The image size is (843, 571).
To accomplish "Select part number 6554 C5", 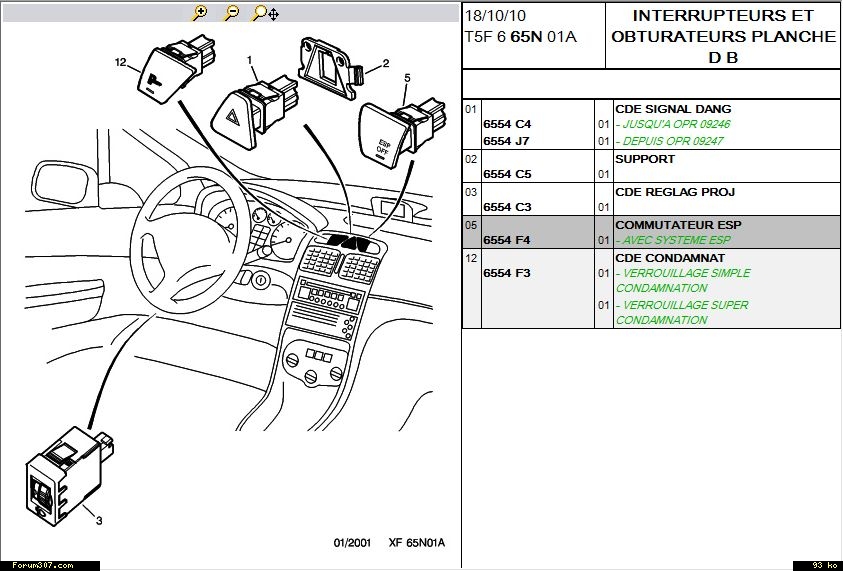I will (507, 174).
